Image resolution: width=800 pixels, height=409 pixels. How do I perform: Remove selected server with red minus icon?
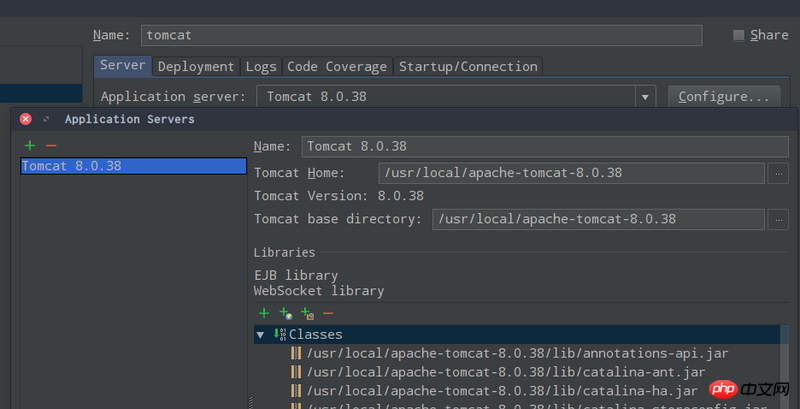(x=51, y=146)
